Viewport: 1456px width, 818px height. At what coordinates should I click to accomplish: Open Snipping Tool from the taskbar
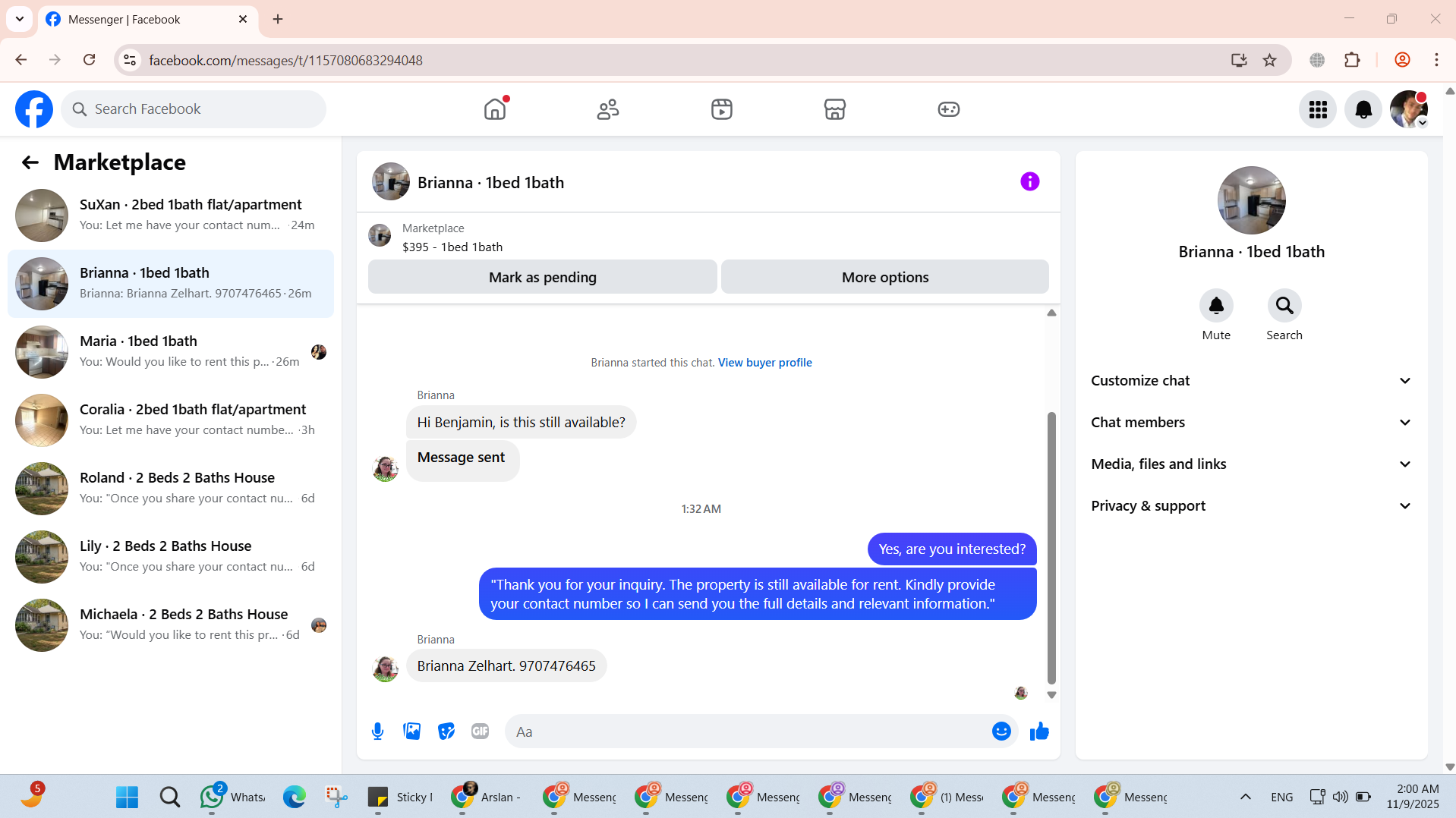(x=336, y=797)
